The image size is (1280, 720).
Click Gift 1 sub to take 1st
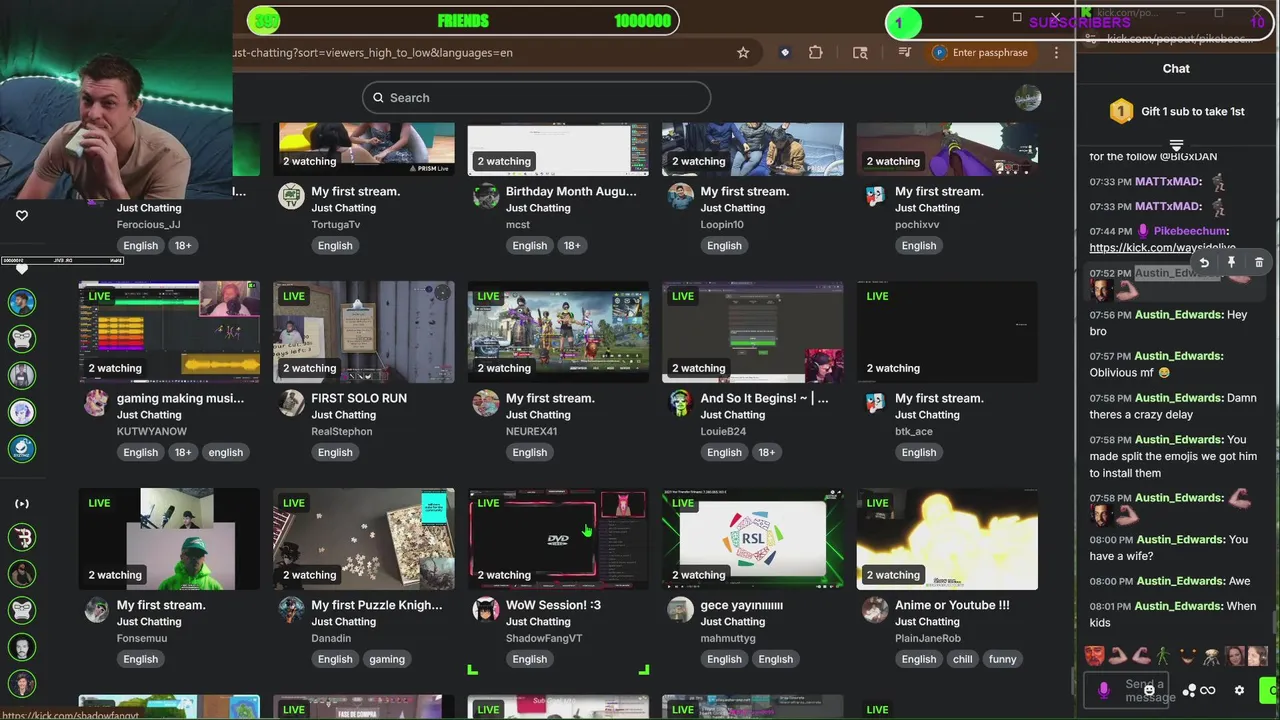coord(1176,111)
